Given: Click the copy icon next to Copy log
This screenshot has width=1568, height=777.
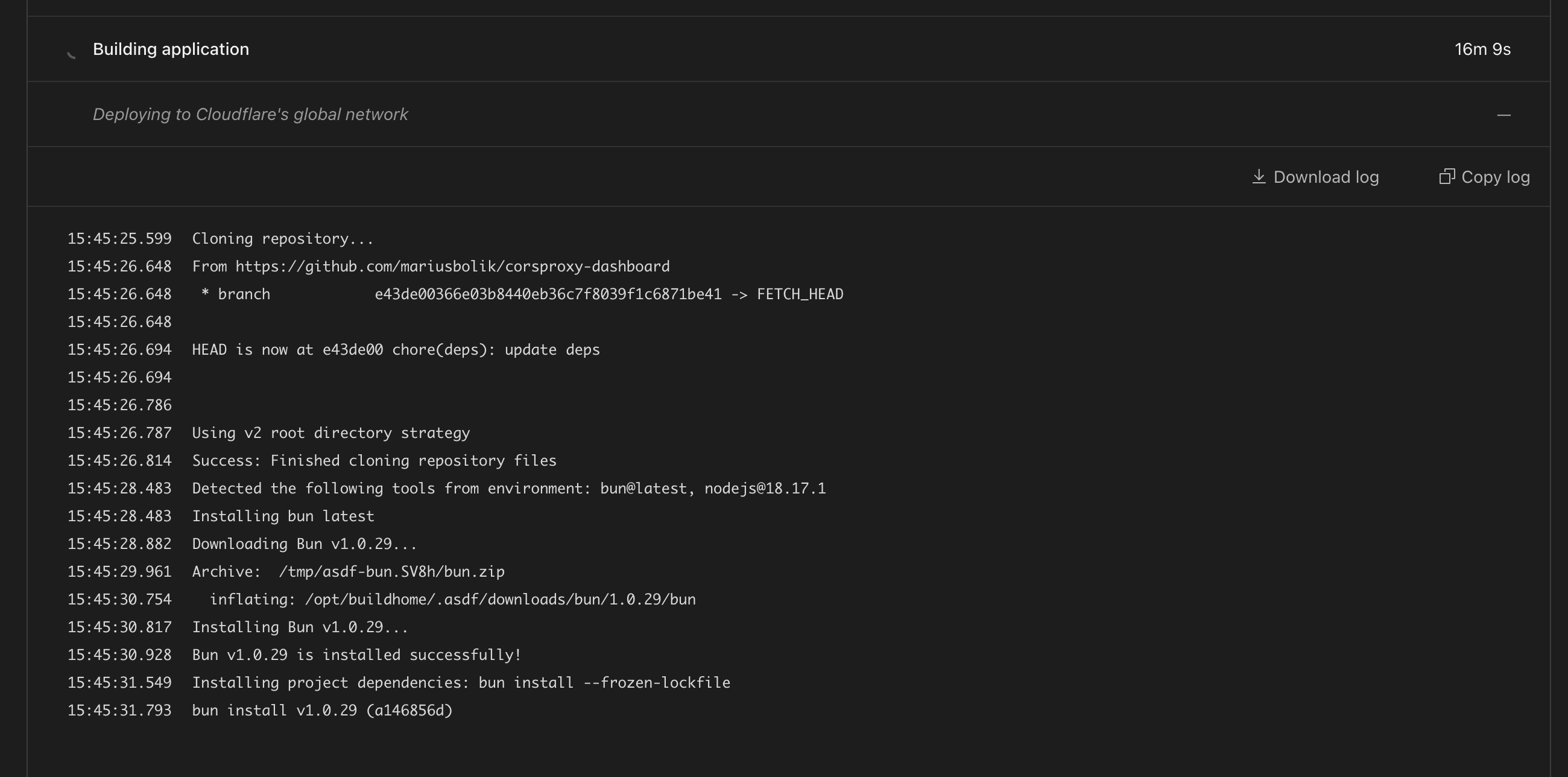Looking at the screenshot, I should tap(1448, 176).
